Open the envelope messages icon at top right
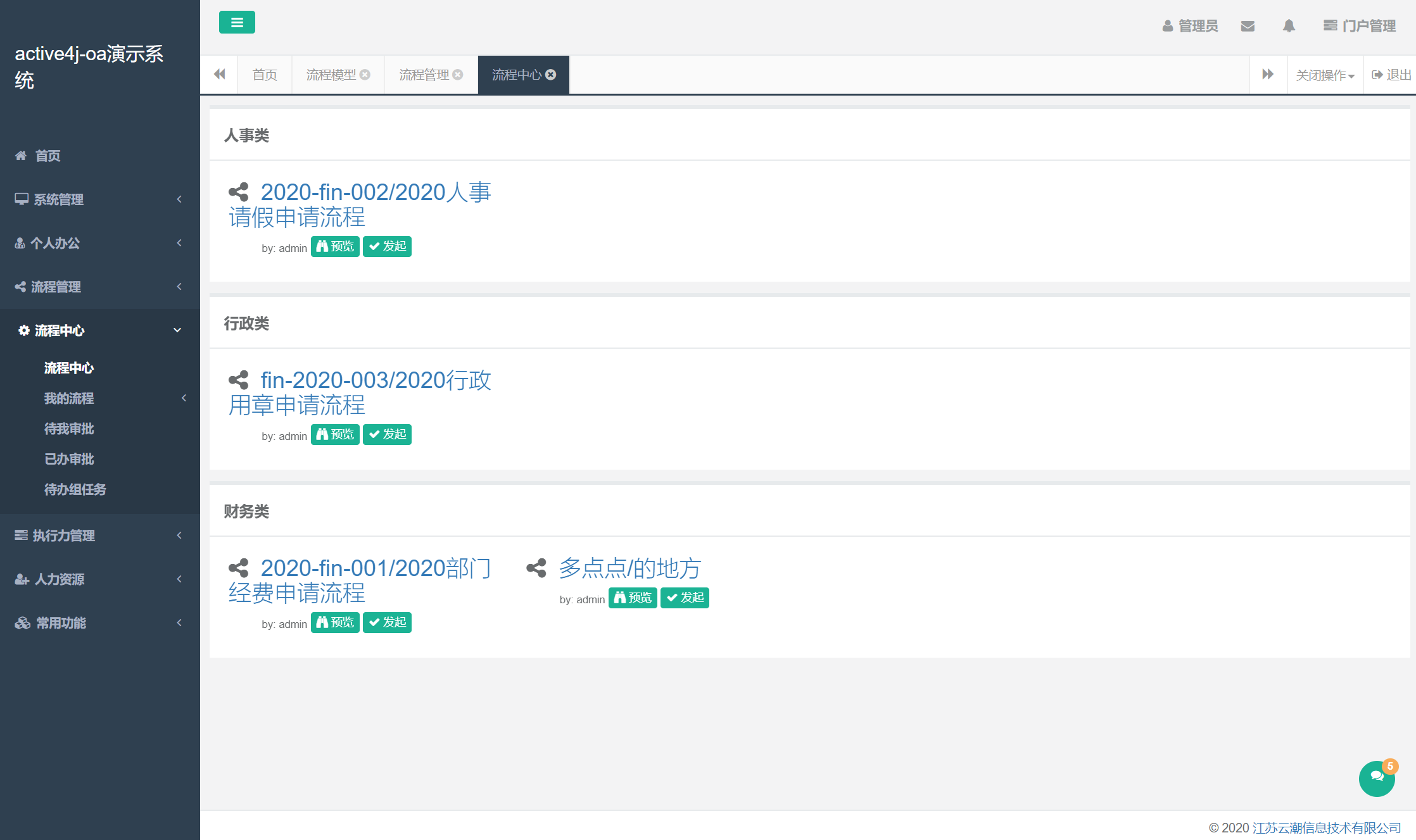The height and width of the screenshot is (840, 1416). click(x=1248, y=26)
